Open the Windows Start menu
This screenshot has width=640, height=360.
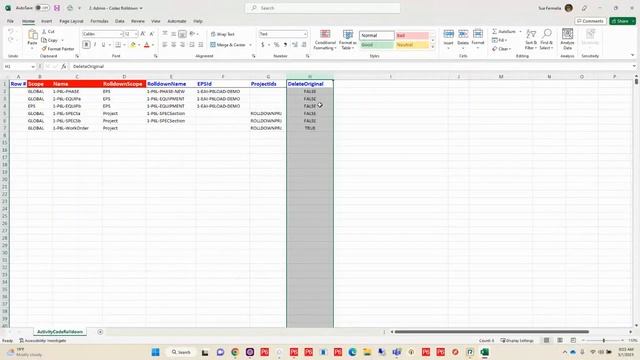(x=156, y=352)
